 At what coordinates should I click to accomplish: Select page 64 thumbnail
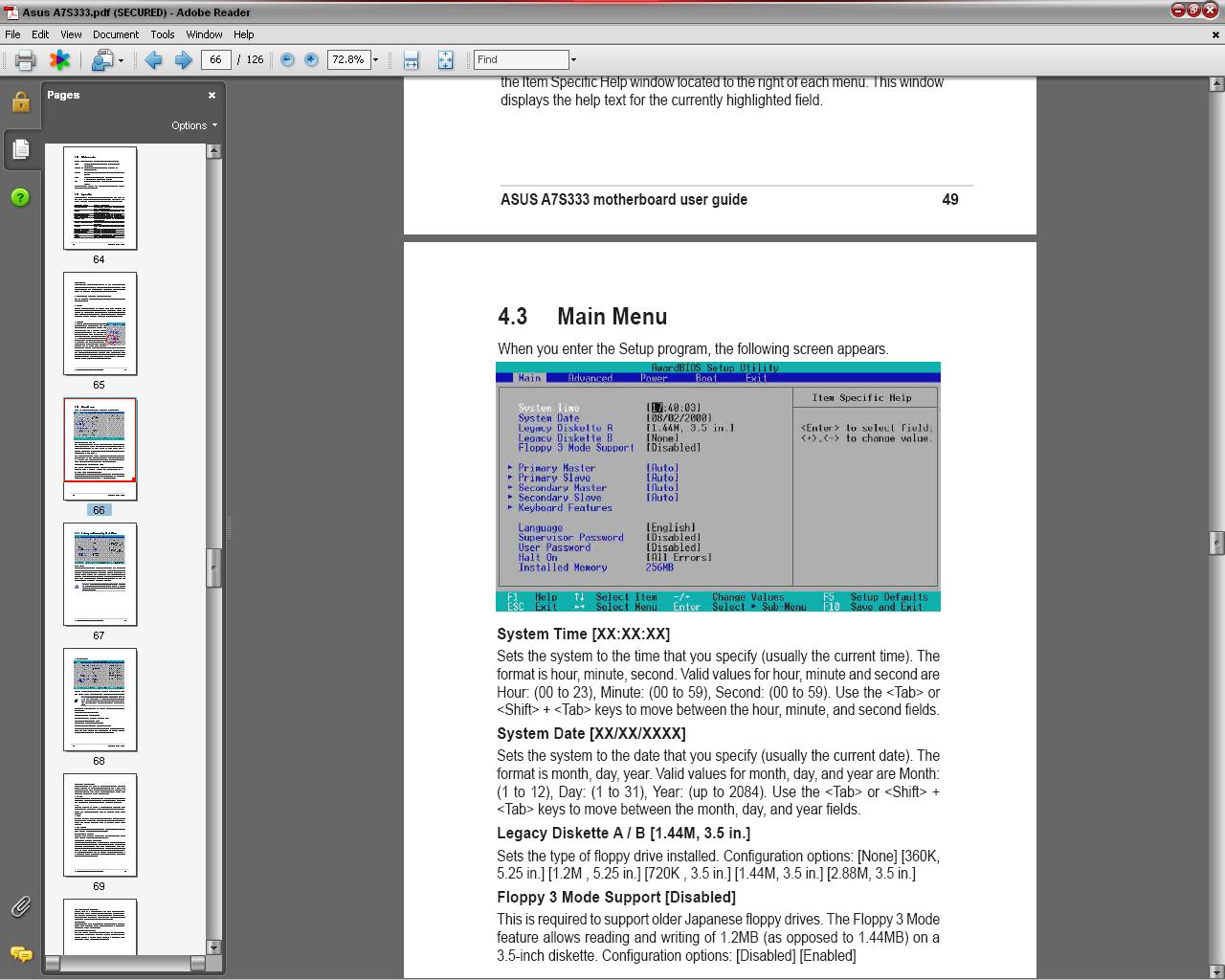pyautogui.click(x=100, y=198)
